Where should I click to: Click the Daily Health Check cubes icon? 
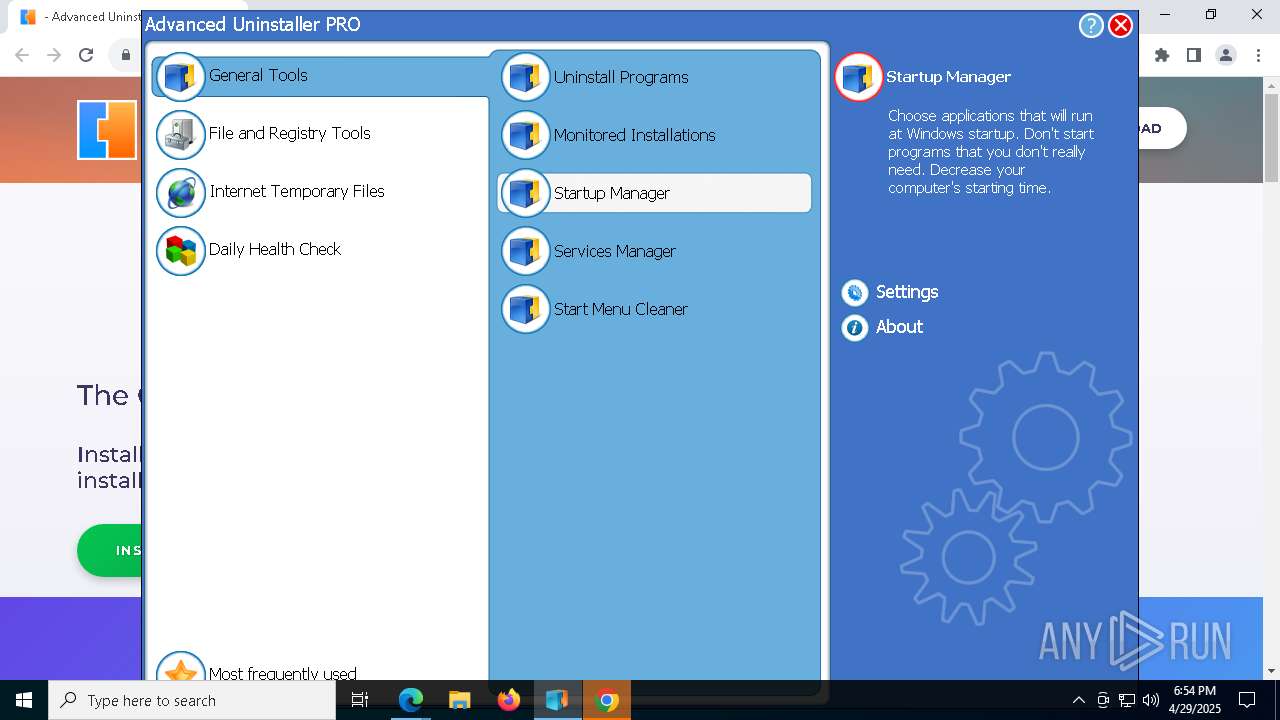tap(181, 250)
